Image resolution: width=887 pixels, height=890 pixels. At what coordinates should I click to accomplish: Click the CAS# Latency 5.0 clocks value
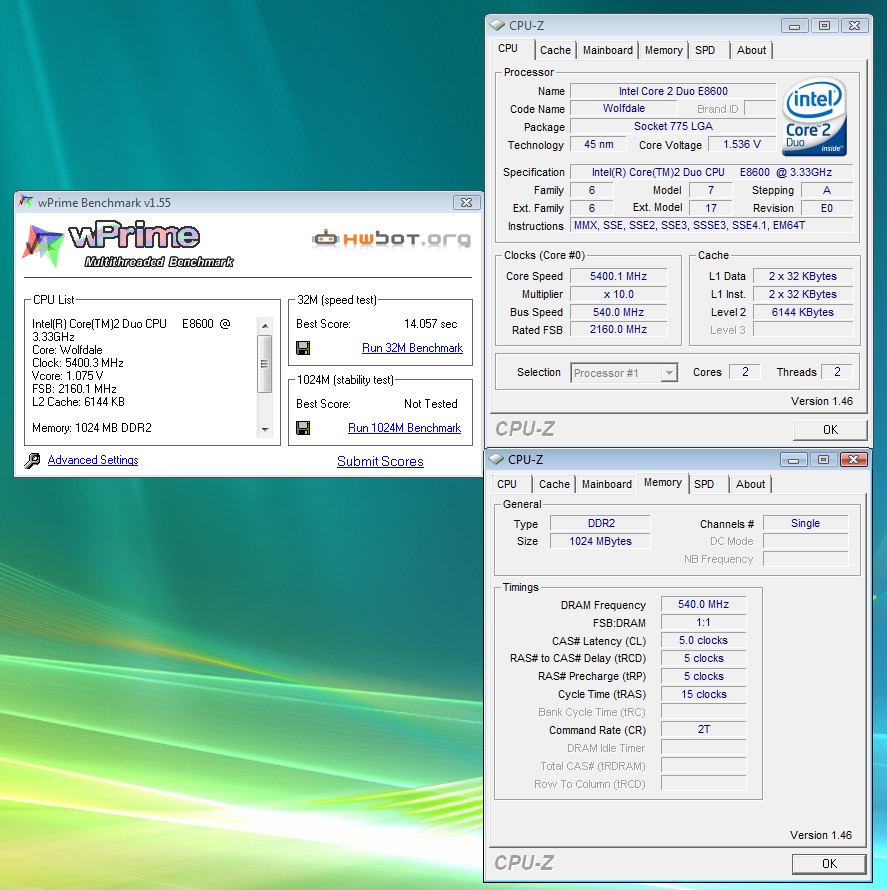(704, 640)
